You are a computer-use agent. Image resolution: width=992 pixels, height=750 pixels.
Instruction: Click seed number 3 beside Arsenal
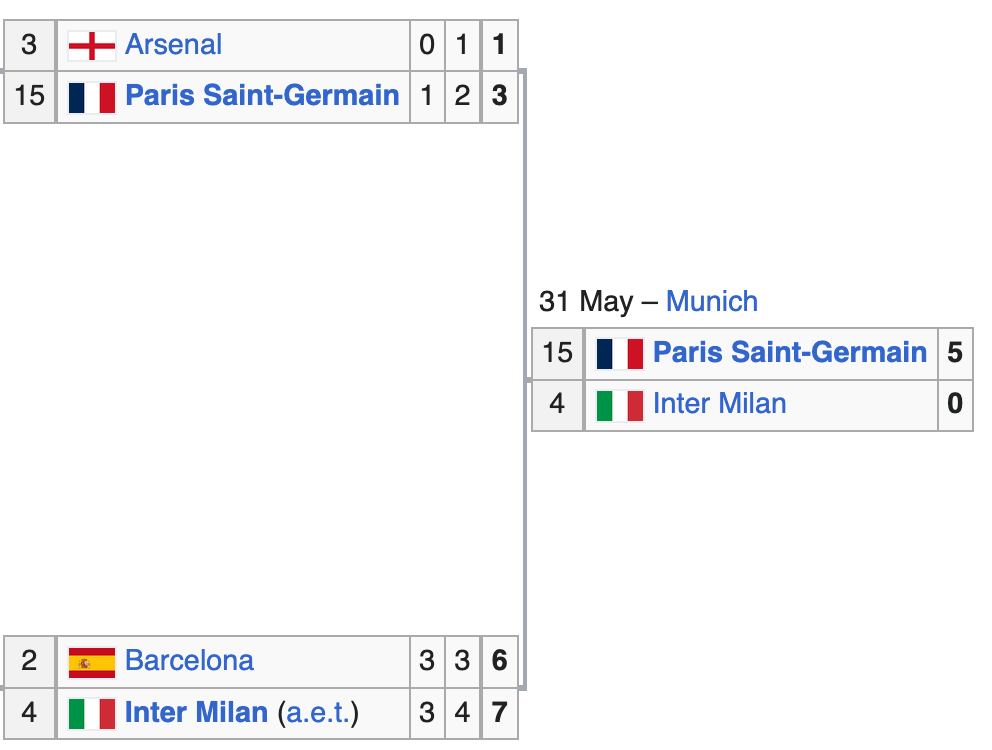[x=29, y=45]
